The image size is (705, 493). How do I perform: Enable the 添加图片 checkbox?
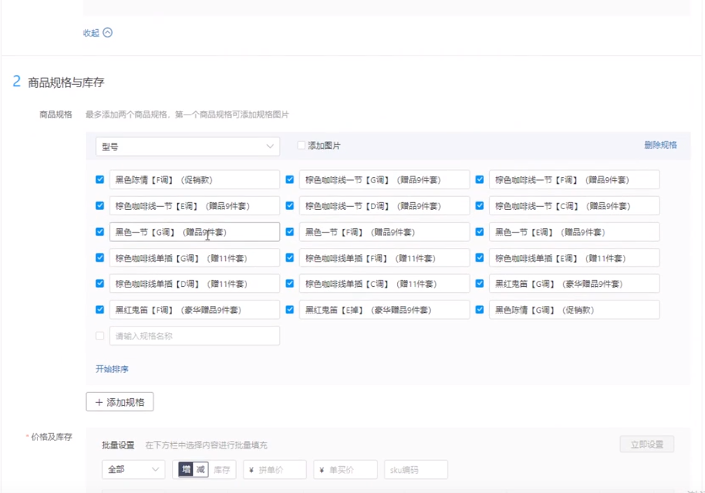(301, 145)
